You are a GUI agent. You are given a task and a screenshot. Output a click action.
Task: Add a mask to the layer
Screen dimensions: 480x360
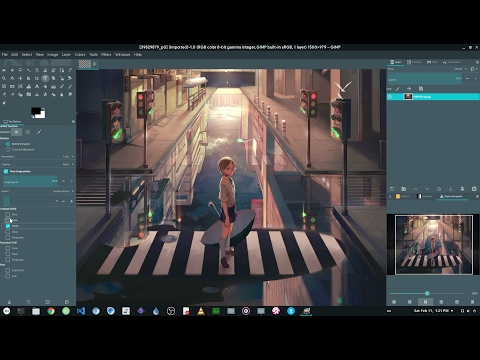[462, 189]
